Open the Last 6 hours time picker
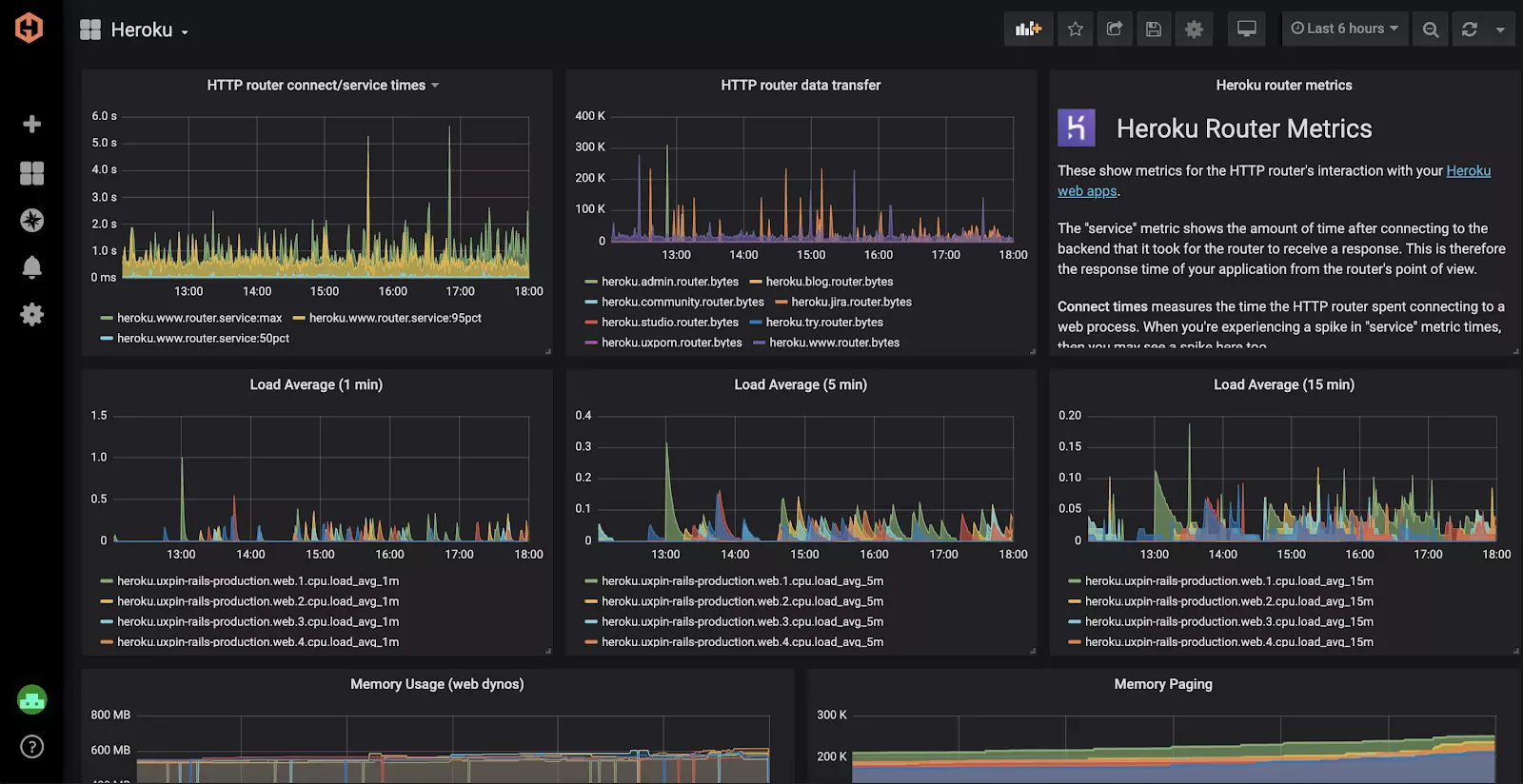The height and width of the screenshot is (784, 1523). point(1344,29)
